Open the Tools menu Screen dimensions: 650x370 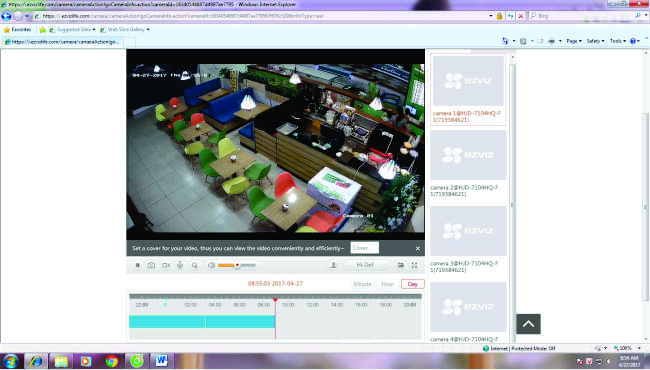tap(618, 41)
